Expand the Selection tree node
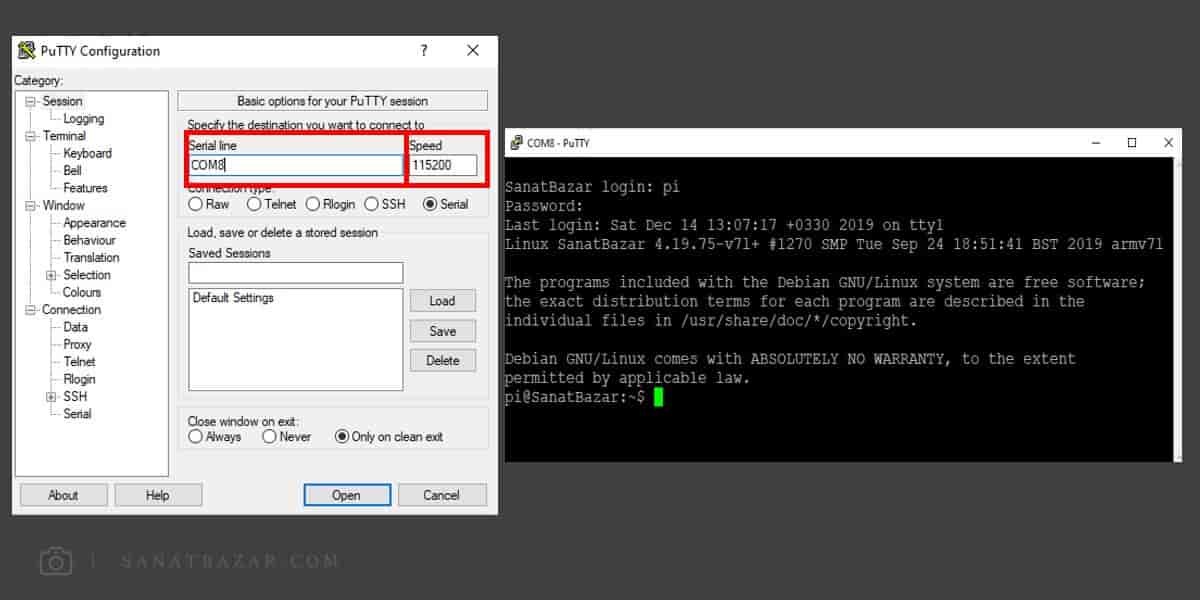The image size is (1200, 600). pos(51,275)
